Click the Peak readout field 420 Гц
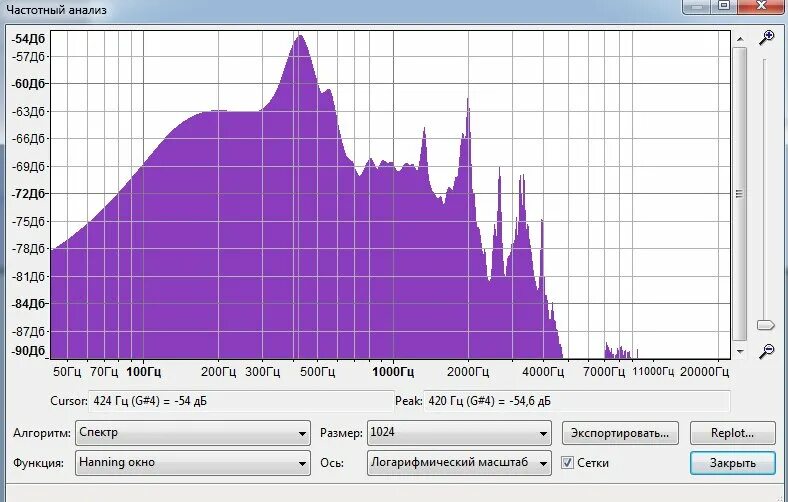 point(577,401)
